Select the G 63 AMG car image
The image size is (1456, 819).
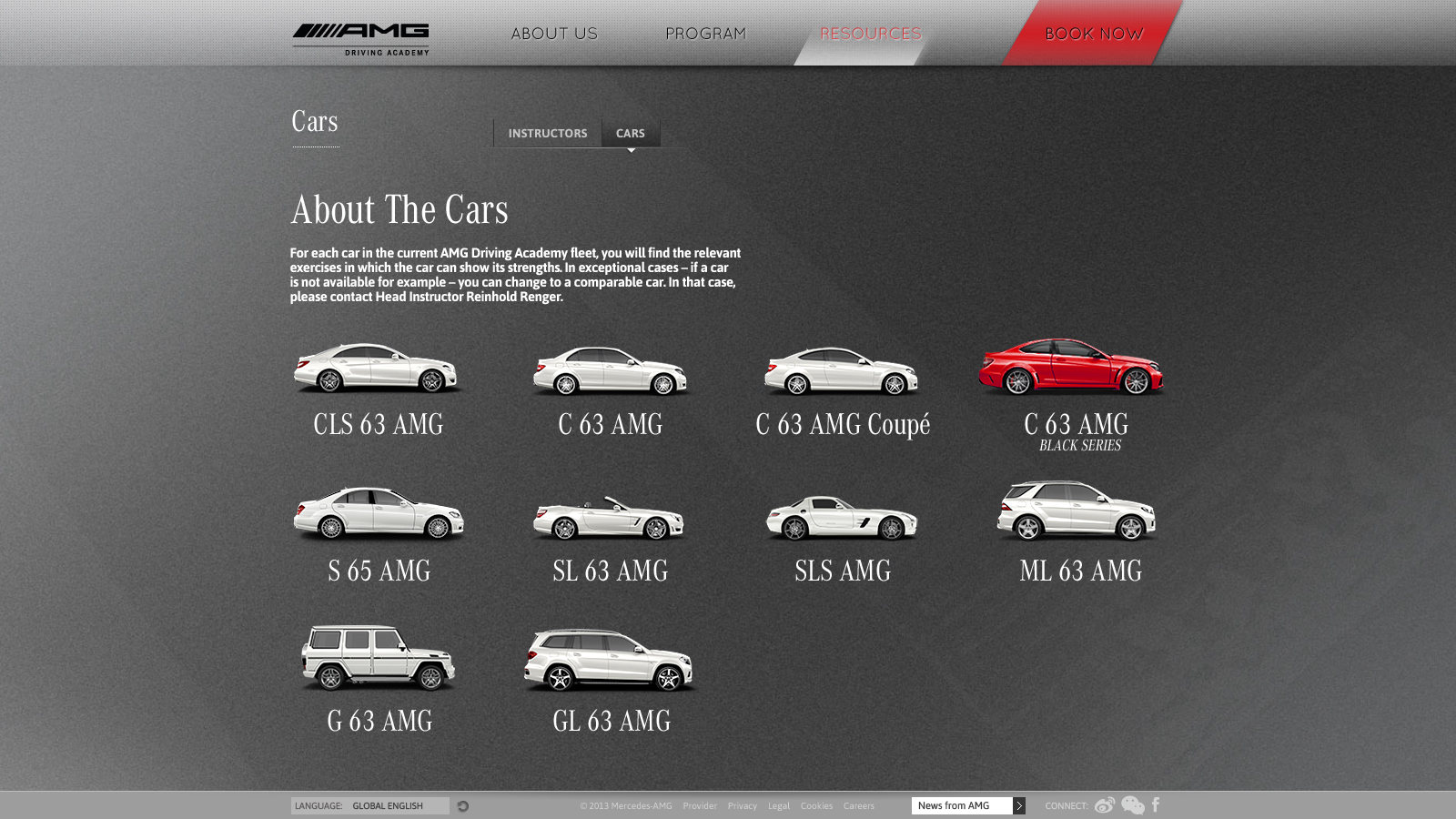coord(378,657)
